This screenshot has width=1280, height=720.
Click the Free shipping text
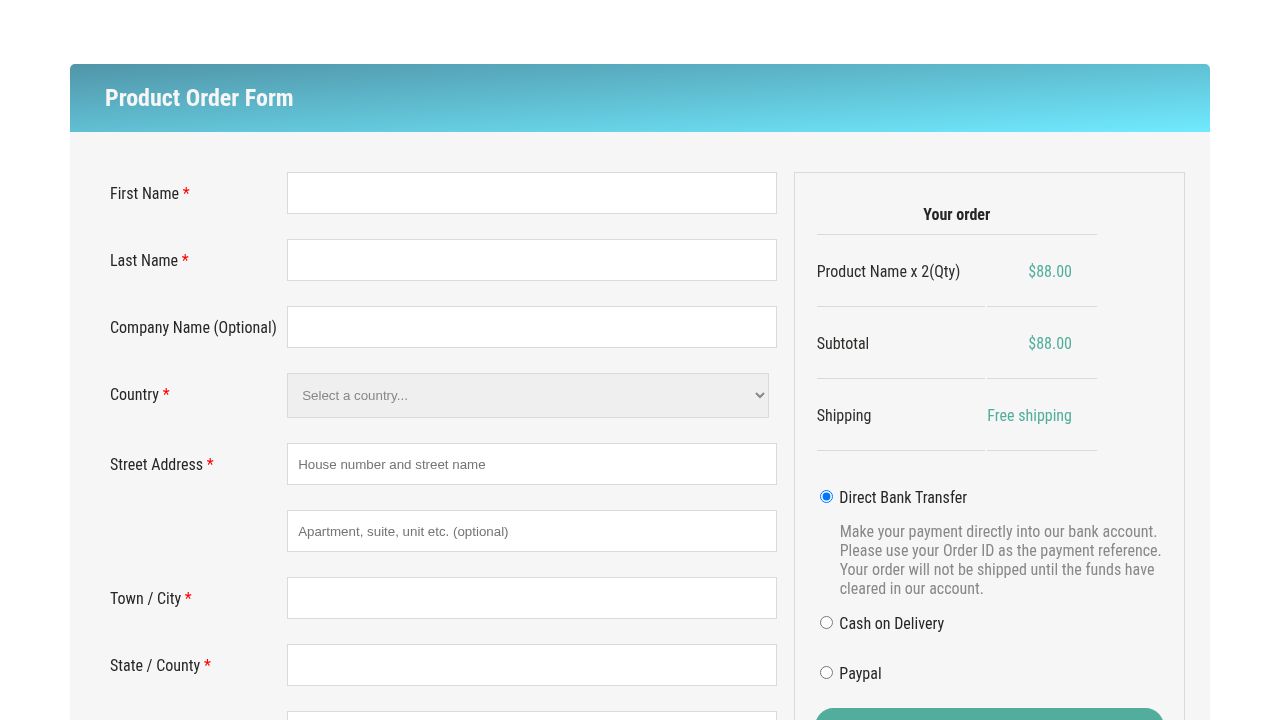coord(1029,415)
